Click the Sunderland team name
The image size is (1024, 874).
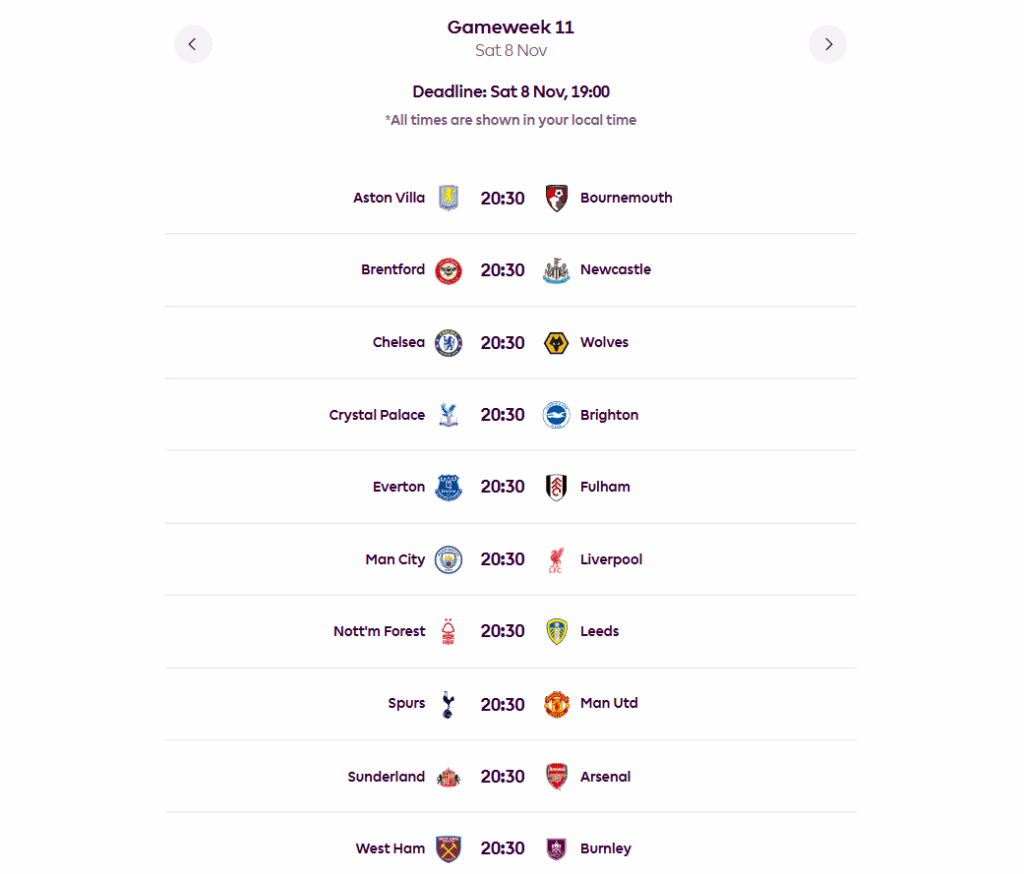tap(386, 777)
